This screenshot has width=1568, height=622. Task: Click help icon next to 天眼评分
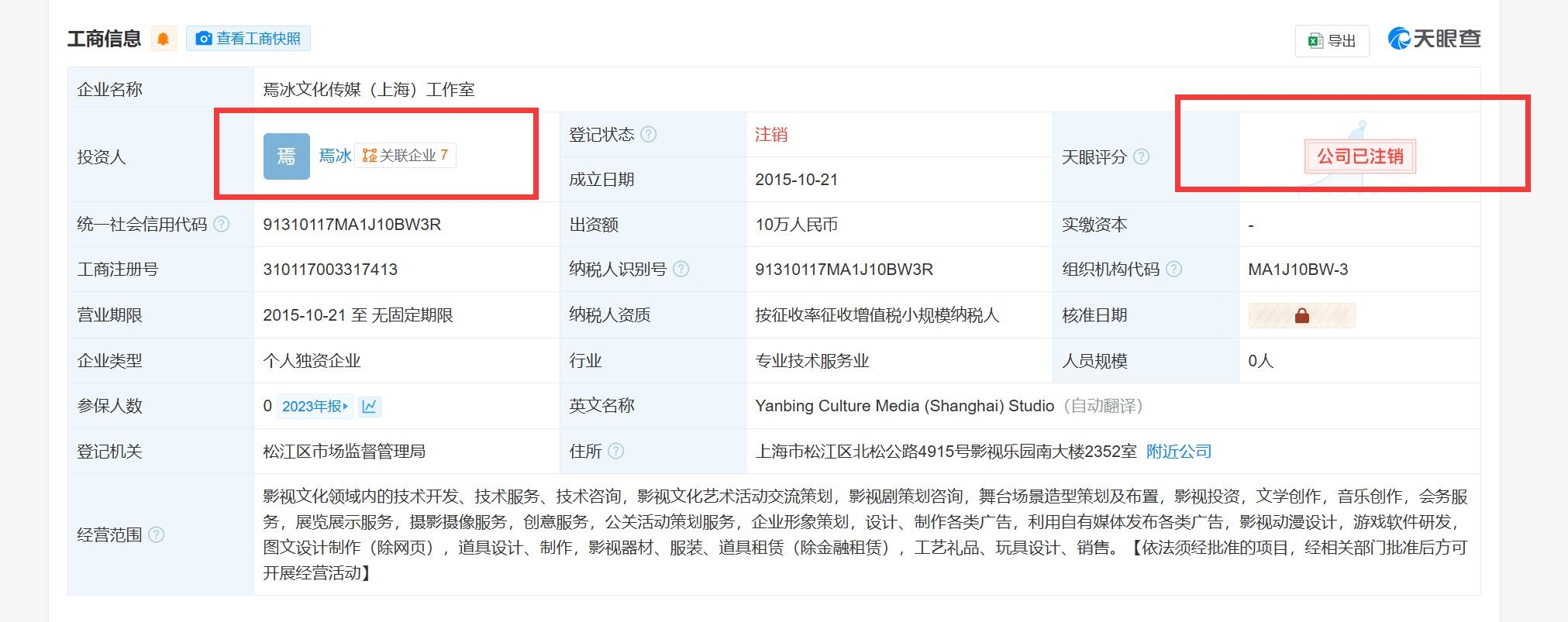[x=1142, y=156]
